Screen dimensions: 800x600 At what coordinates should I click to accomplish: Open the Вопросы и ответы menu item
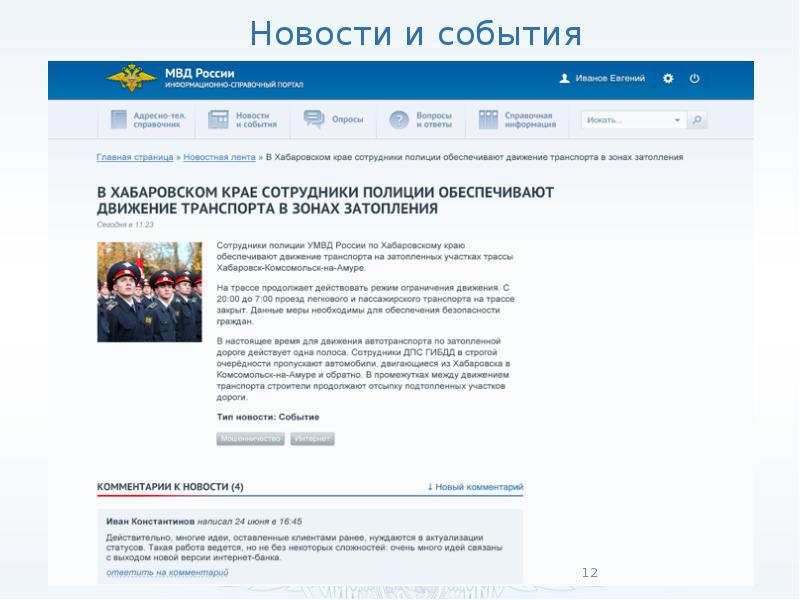coord(434,120)
